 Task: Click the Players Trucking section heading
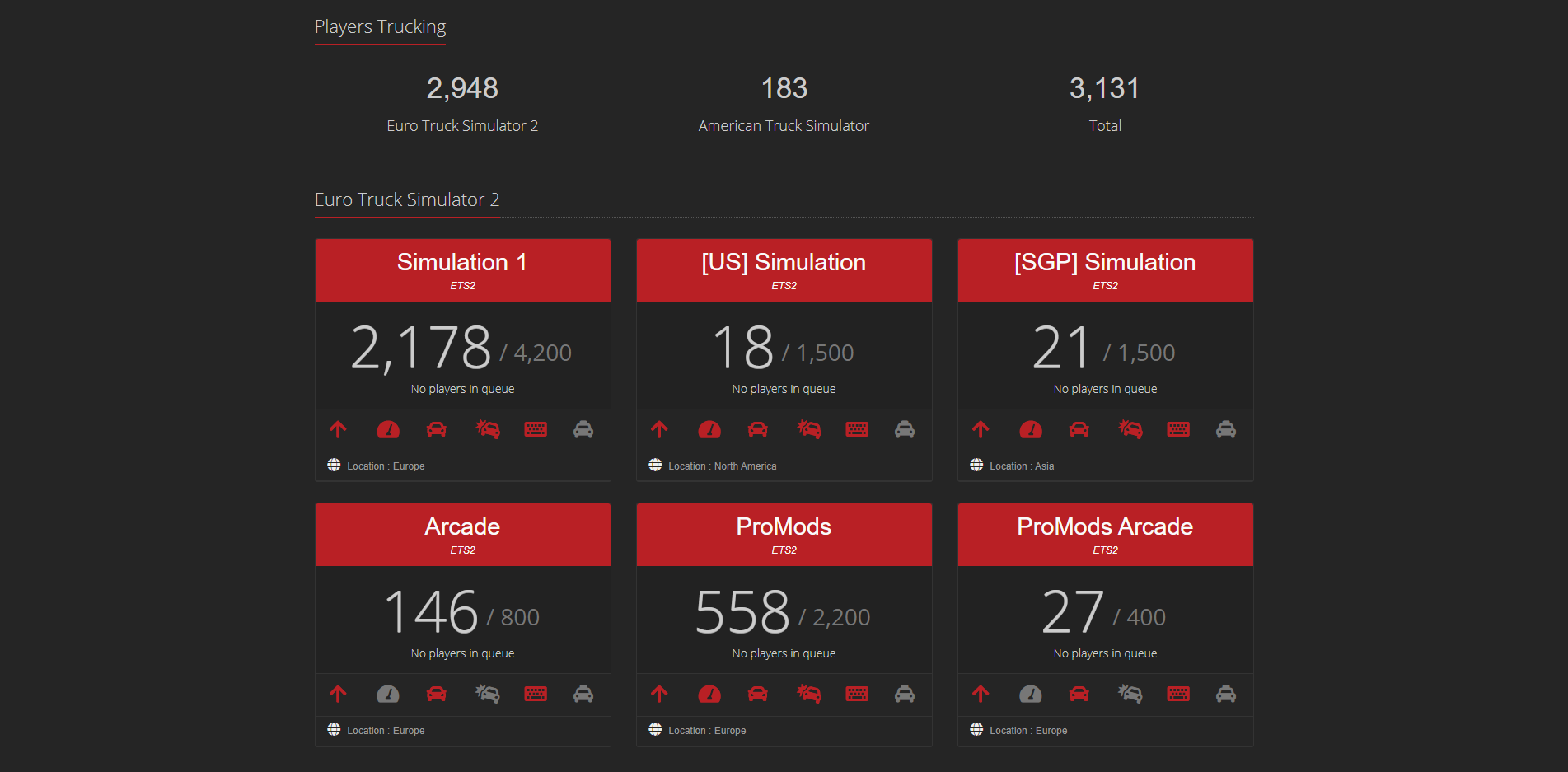click(380, 26)
